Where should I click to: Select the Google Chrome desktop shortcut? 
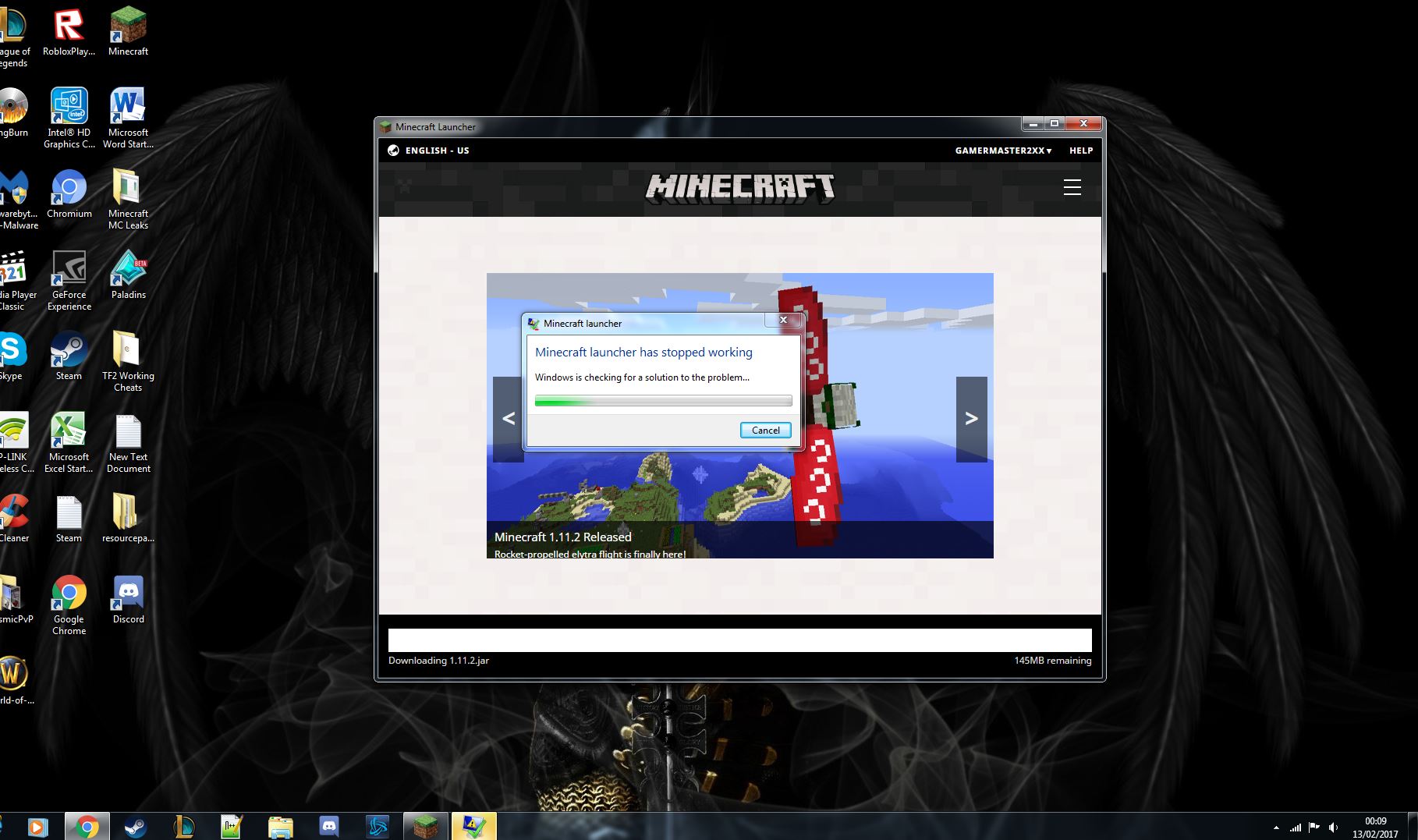pos(69,605)
